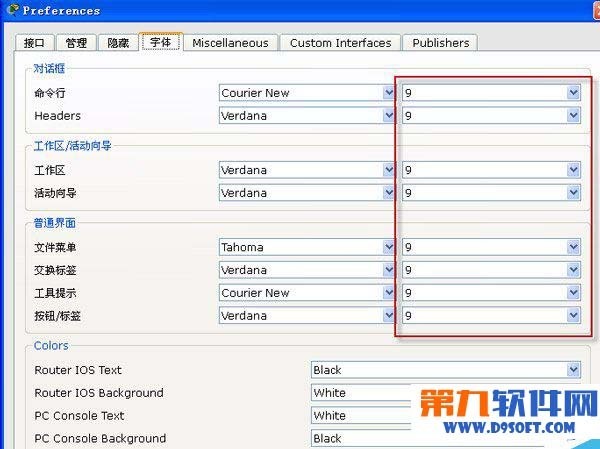Switch to the Publishers tab
This screenshot has height=449, width=600.
(440, 43)
